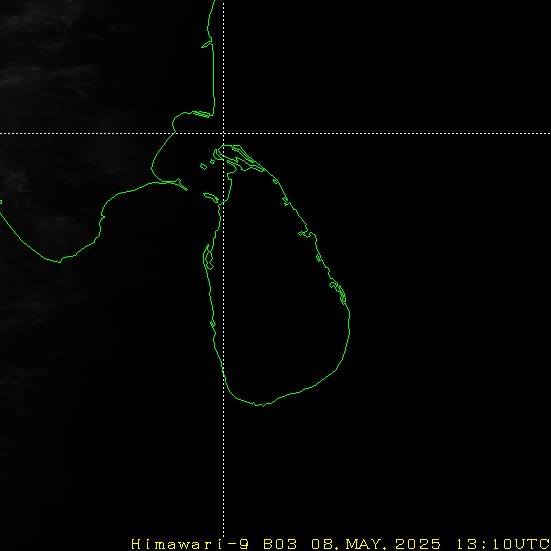Click the B03 band label in caption
The image size is (551, 551).
pos(280,544)
